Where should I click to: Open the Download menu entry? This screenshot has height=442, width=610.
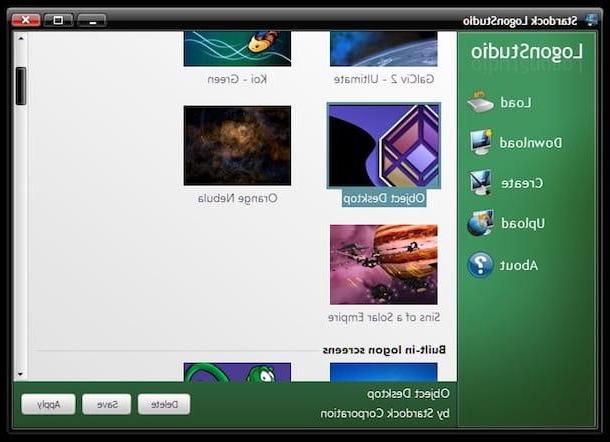[x=531, y=143]
